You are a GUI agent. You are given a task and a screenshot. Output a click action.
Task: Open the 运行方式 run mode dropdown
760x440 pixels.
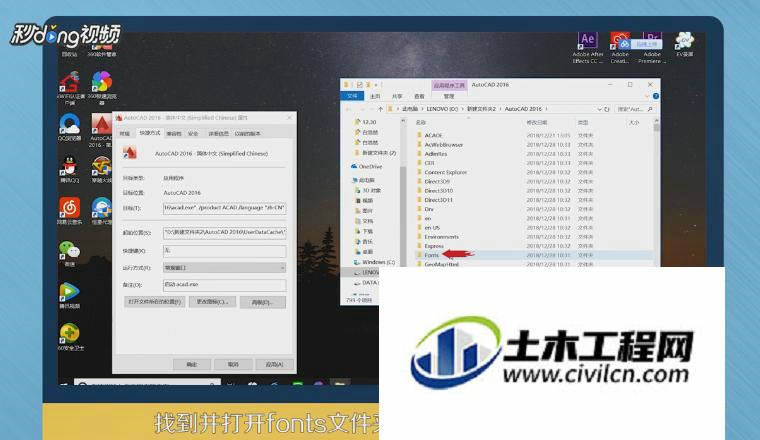(x=224, y=267)
